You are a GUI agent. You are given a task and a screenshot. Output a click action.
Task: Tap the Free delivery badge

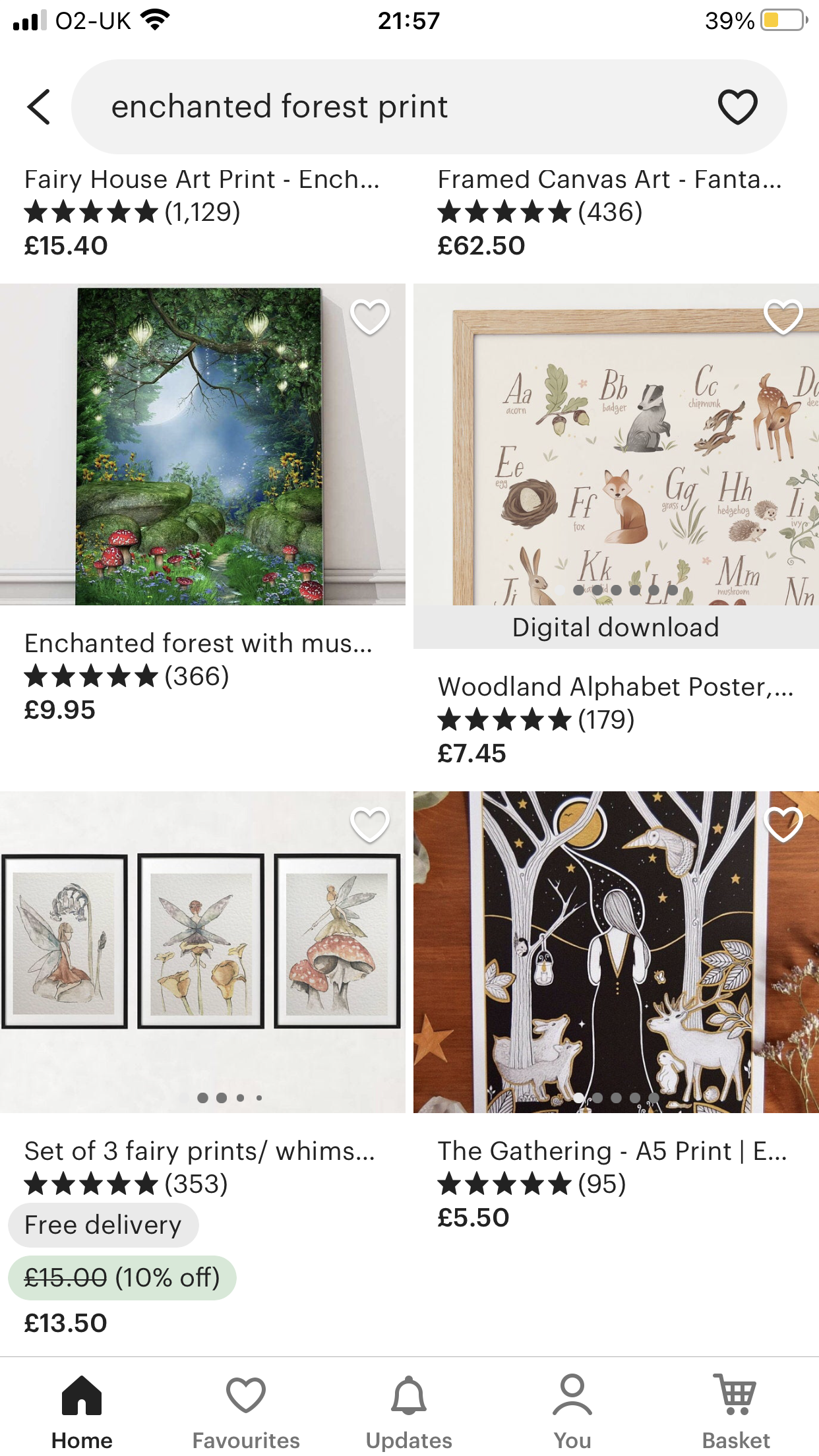pos(103,1225)
